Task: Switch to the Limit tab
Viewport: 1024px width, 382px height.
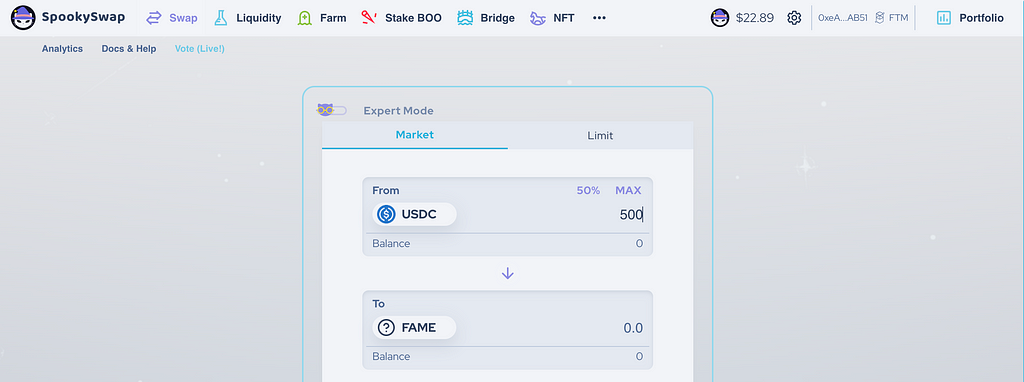Action: pyautogui.click(x=600, y=136)
